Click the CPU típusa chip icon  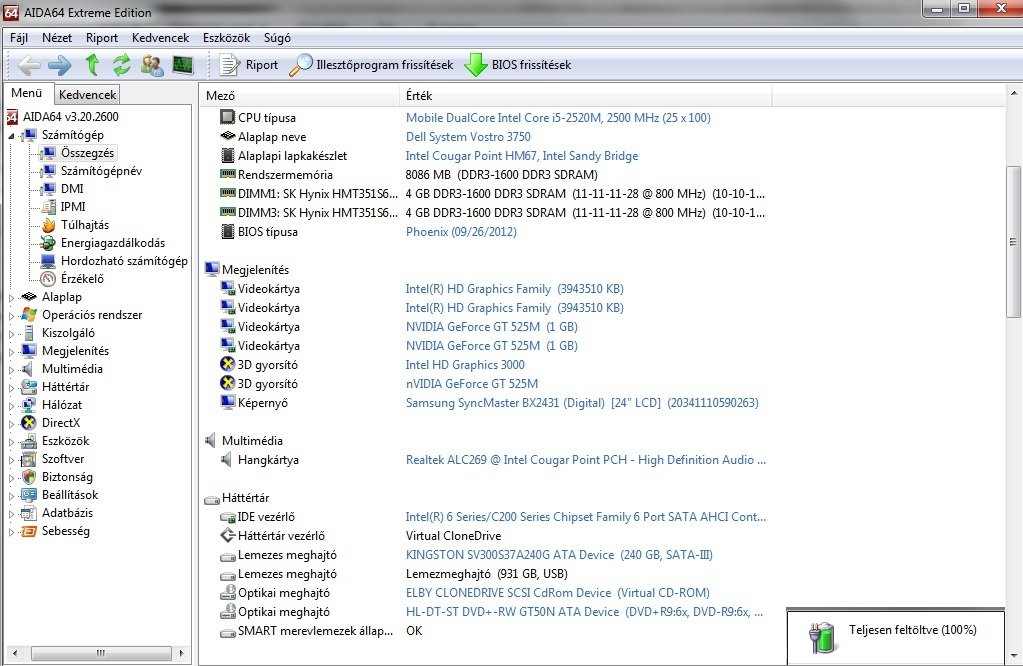pyautogui.click(x=227, y=117)
